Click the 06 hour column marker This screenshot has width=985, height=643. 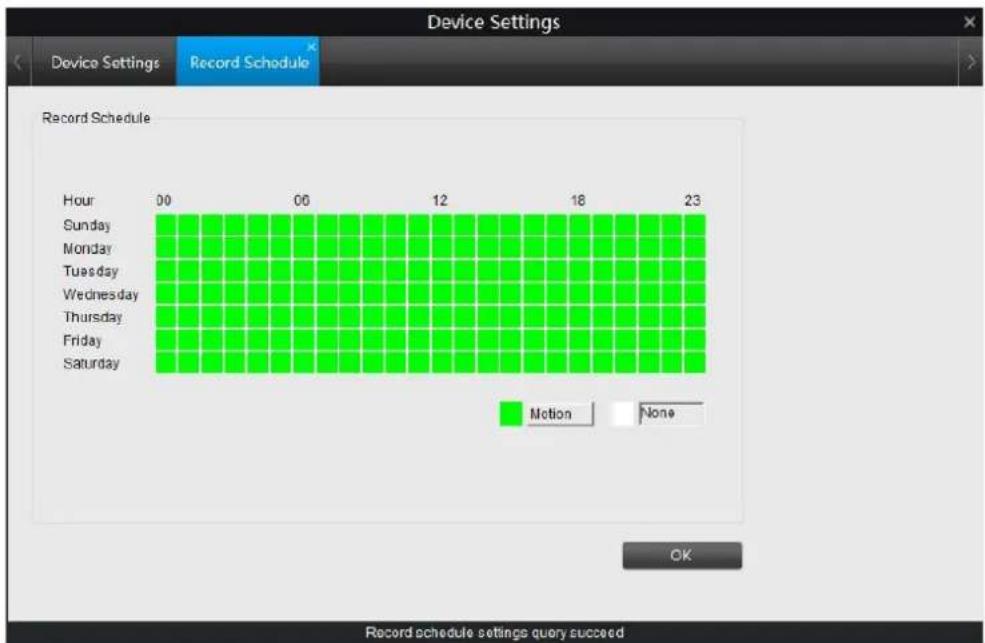(x=302, y=200)
